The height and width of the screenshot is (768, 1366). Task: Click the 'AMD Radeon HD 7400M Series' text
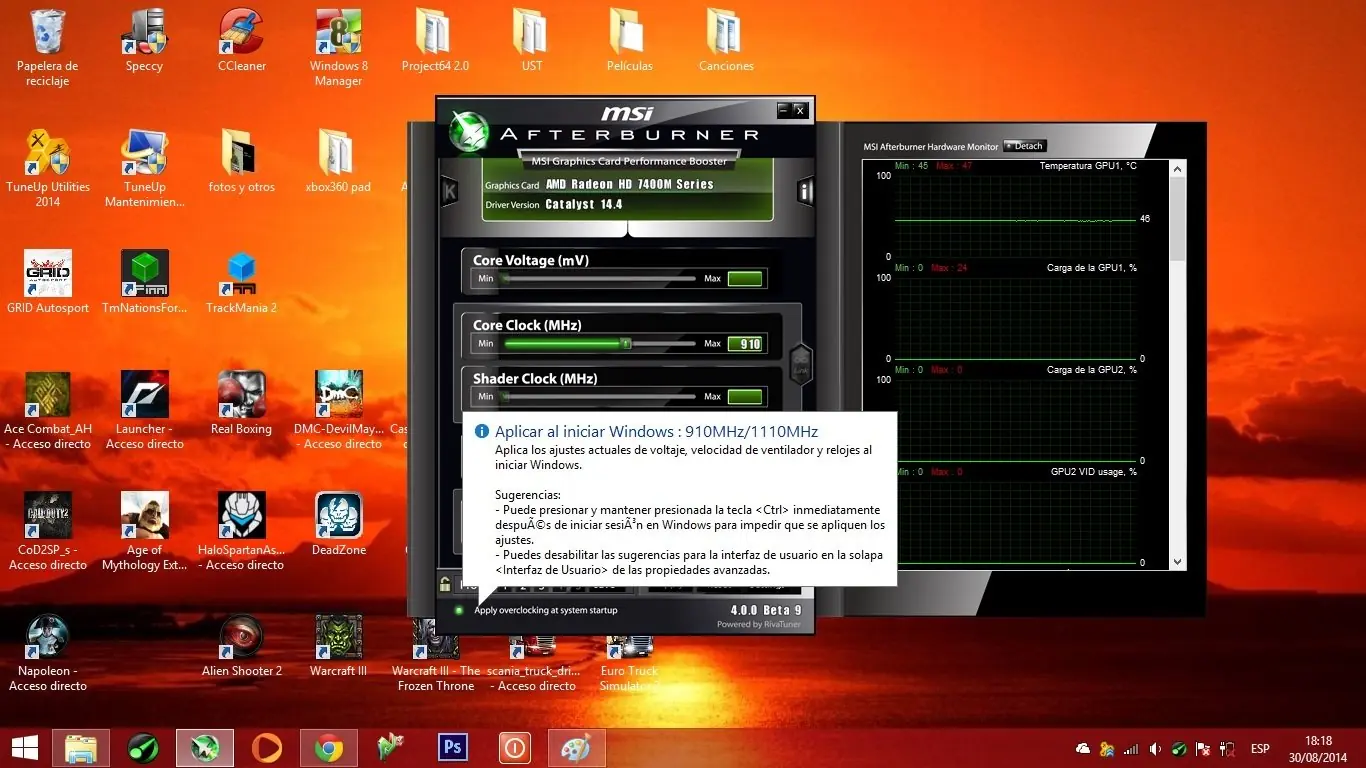629,184
